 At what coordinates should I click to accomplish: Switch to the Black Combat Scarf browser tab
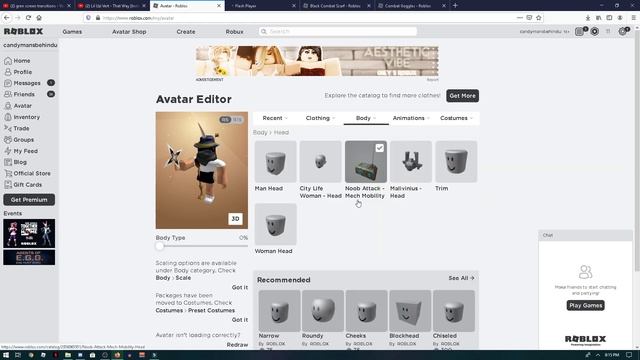tap(336, 6)
